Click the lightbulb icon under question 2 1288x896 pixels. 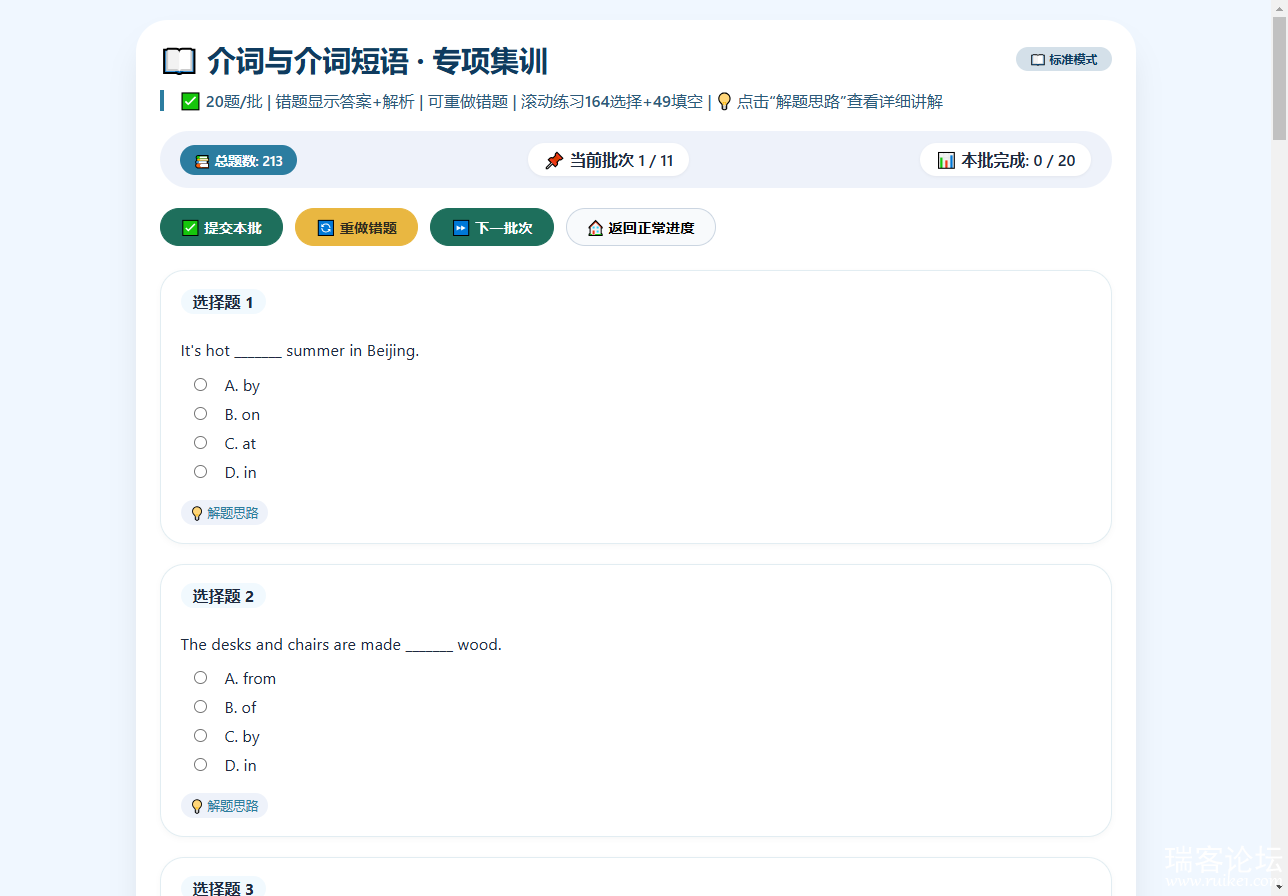(x=197, y=806)
